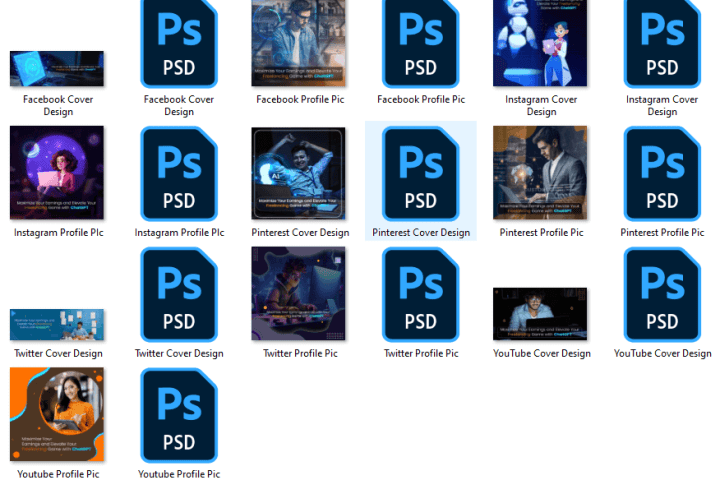This screenshot has height=480, width=720.
Task: Click "Twitter Cover Design" label under the image thumbnail
Action: point(58,353)
